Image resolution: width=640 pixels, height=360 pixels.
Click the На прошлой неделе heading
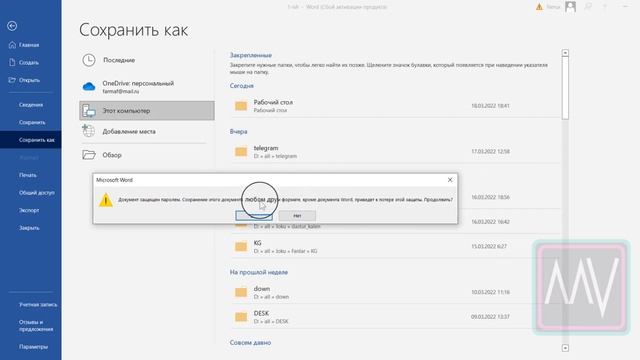[259, 272]
